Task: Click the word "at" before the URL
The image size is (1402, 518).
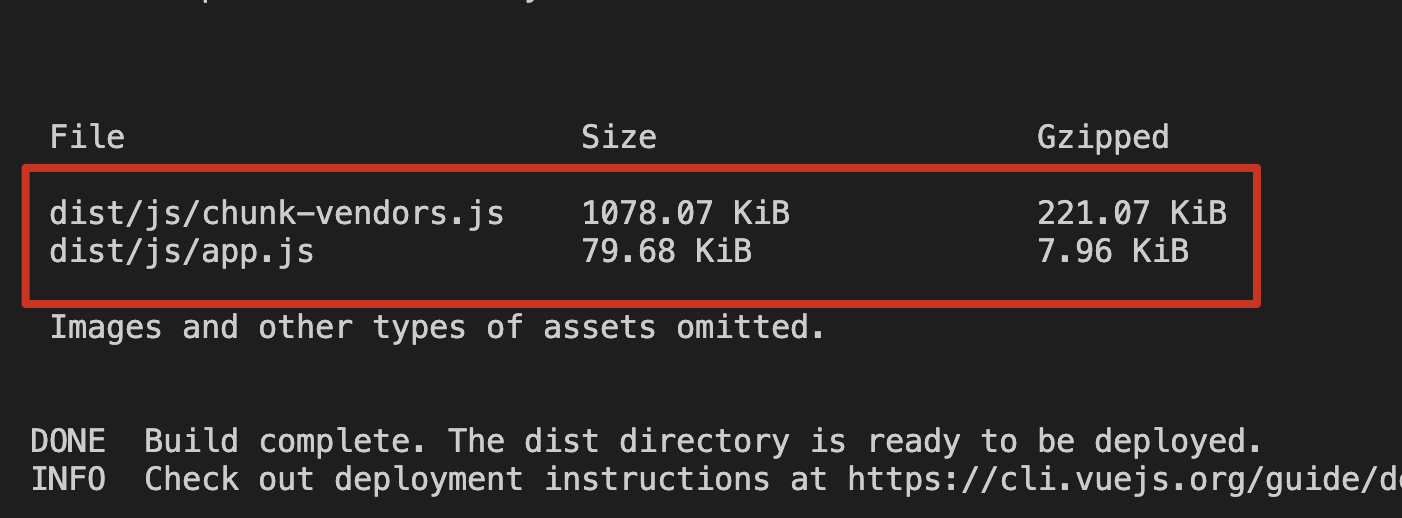Action: (x=808, y=480)
